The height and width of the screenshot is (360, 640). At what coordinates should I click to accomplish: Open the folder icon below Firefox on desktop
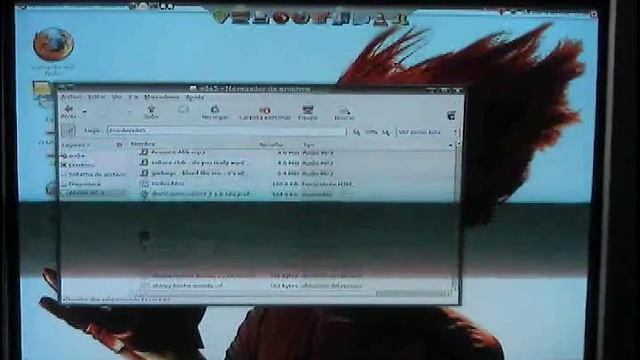[x=42, y=89]
